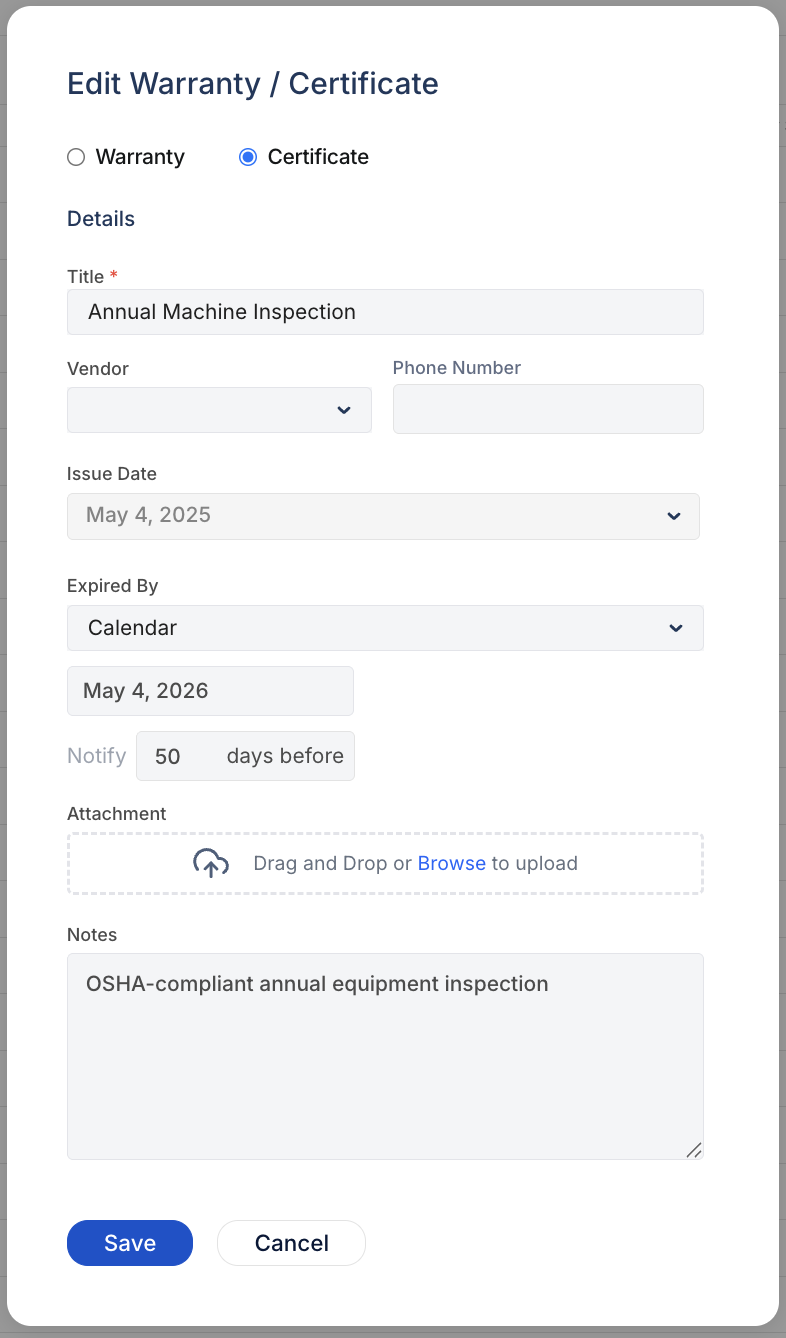Click the Expired By chevron icon

(674, 628)
